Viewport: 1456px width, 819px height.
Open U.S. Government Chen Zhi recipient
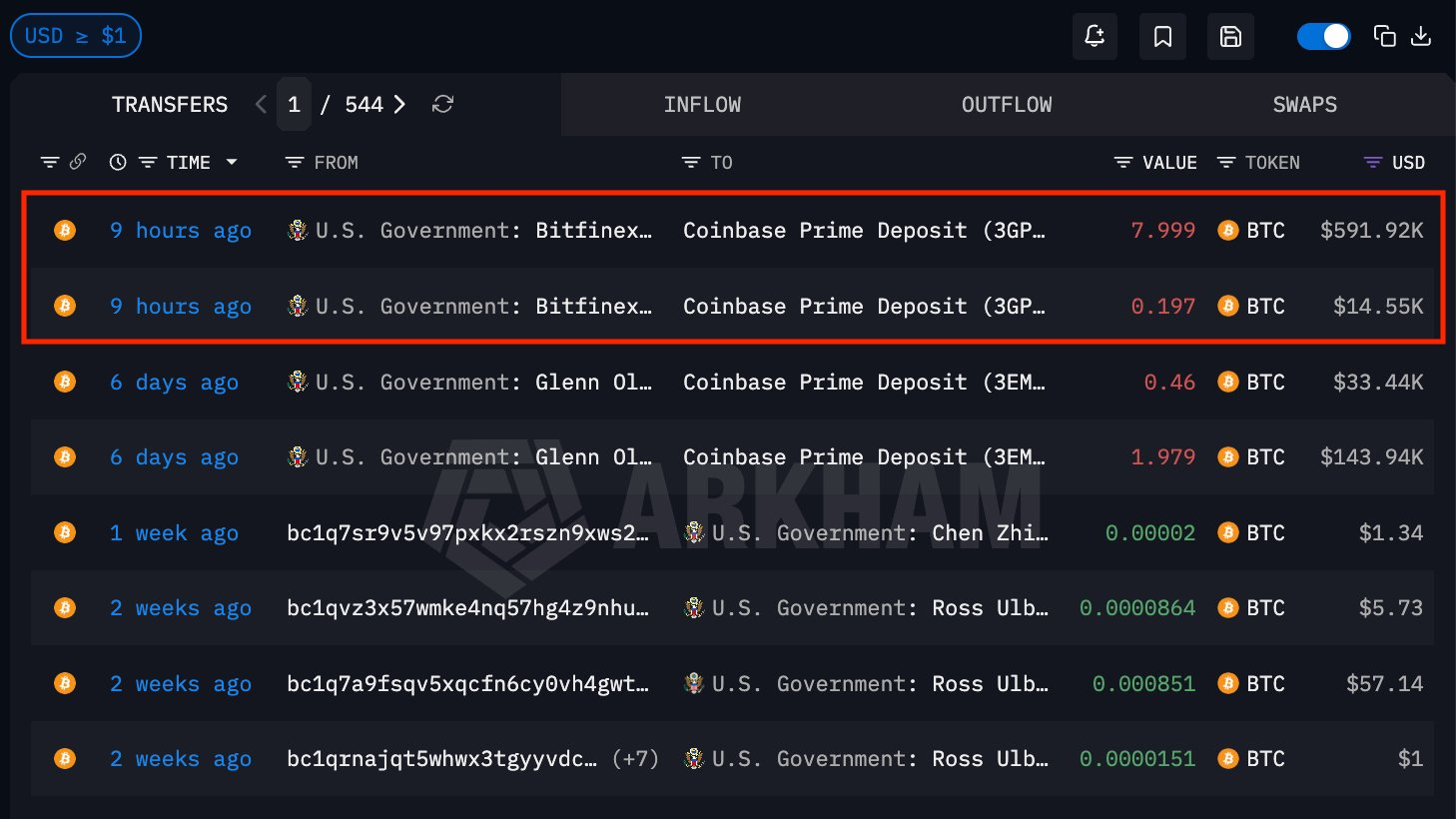click(866, 532)
